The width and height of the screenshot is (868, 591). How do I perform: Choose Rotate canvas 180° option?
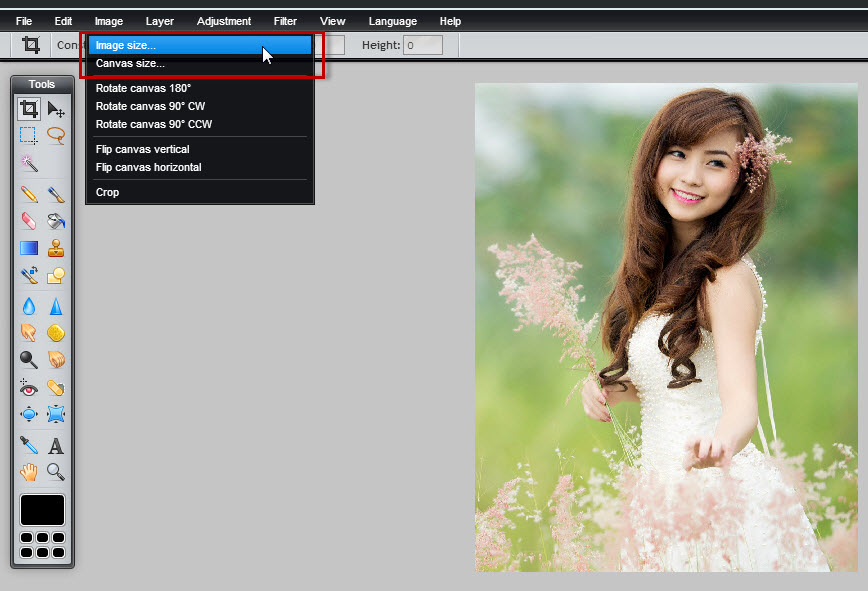tap(200, 88)
